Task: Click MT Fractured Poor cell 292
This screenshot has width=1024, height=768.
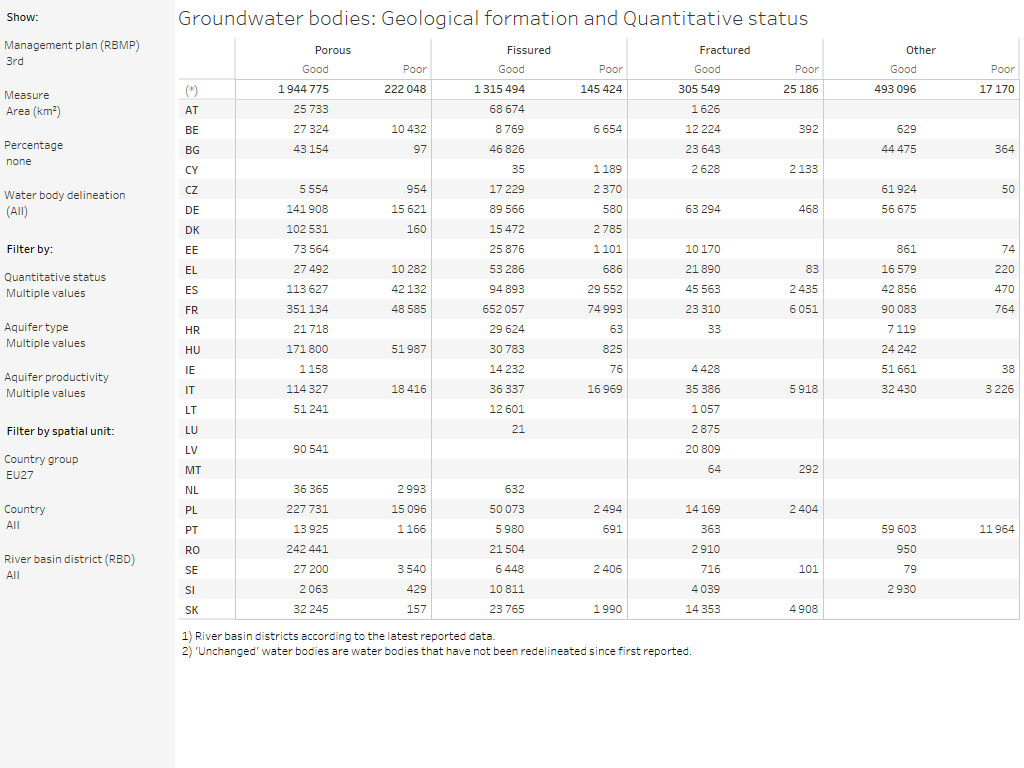Action: pyautogui.click(x=808, y=469)
